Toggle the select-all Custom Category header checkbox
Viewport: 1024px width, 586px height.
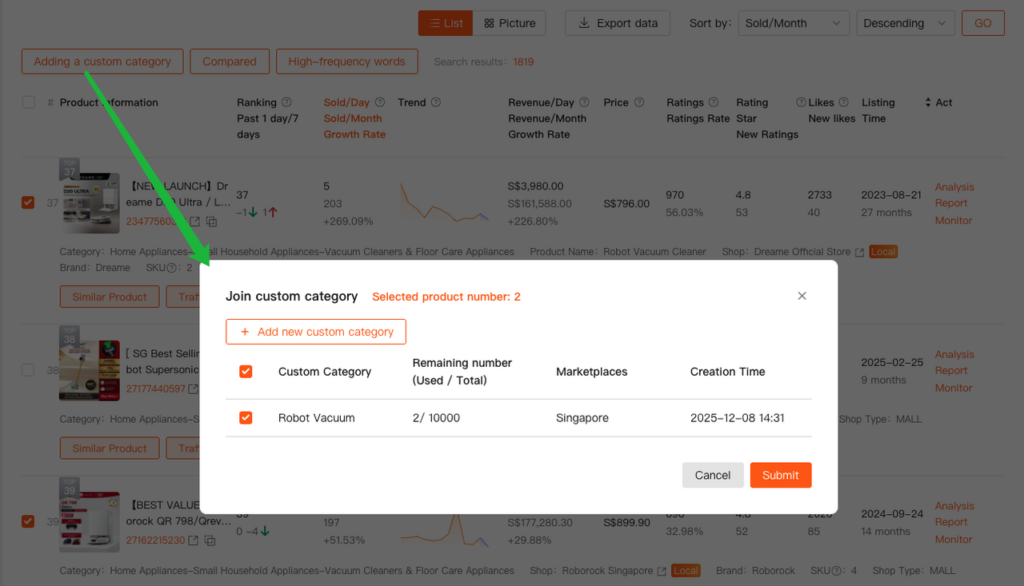(246, 372)
